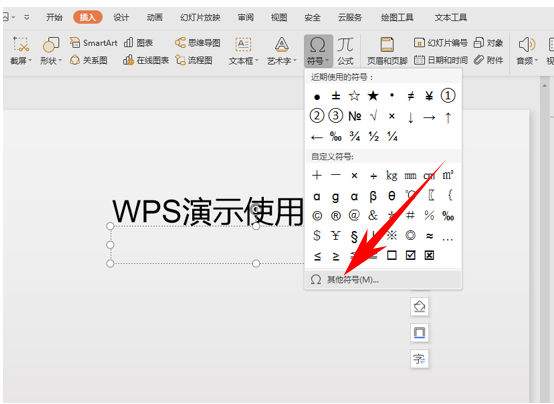Expand the 形状 dropdown arrow
Viewport: 554px width, 404px height.
tap(60, 60)
